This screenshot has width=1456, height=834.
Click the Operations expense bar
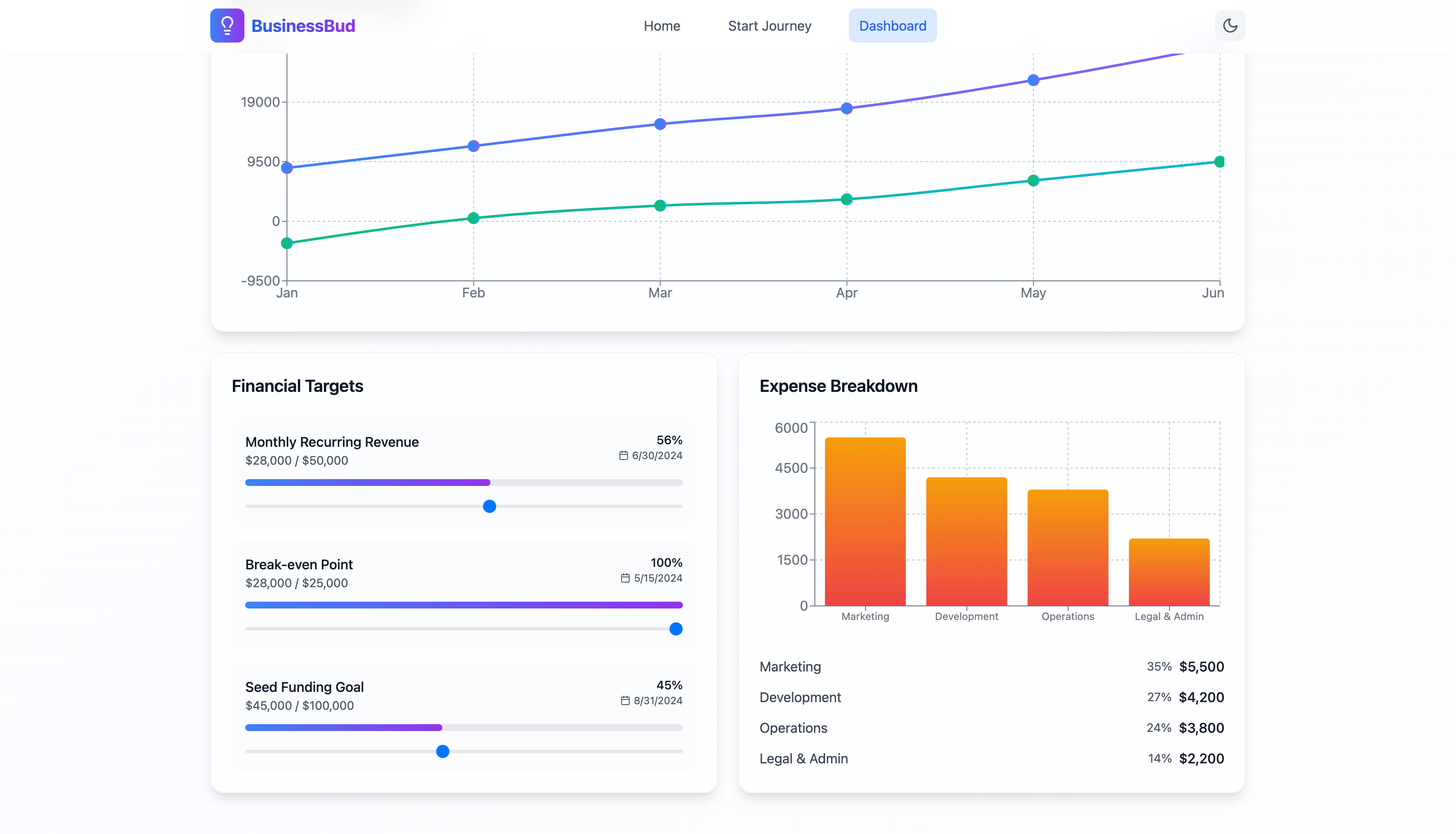click(1067, 548)
